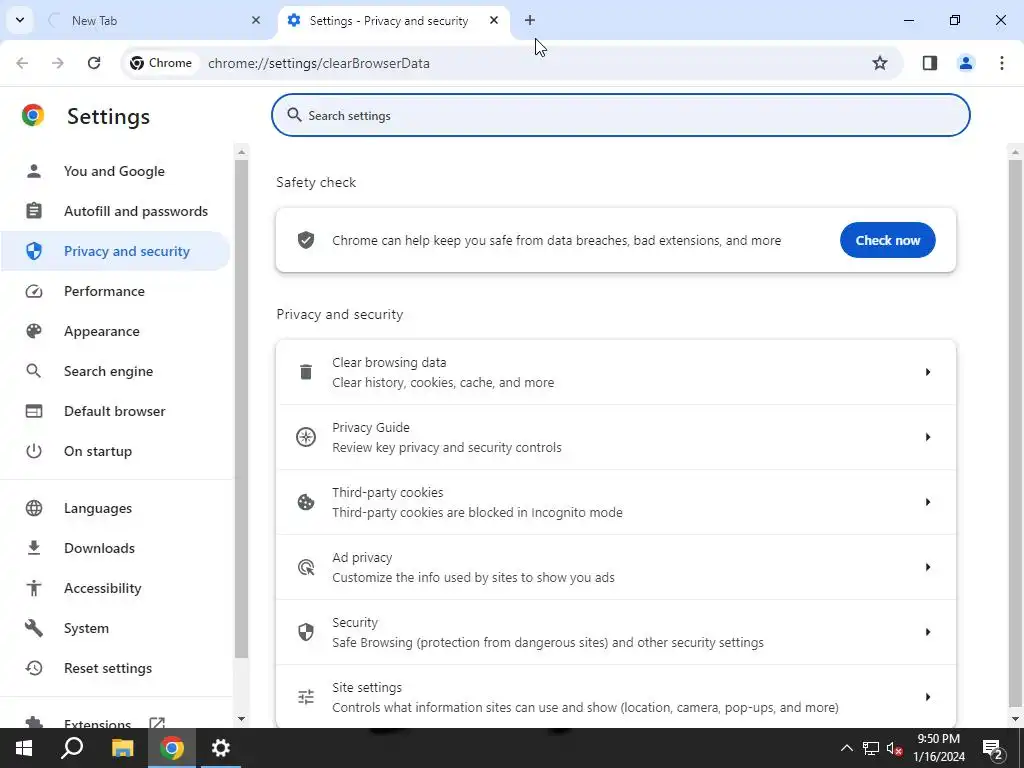Click the Reset settings history icon
This screenshot has width=1024, height=768.
click(33, 668)
